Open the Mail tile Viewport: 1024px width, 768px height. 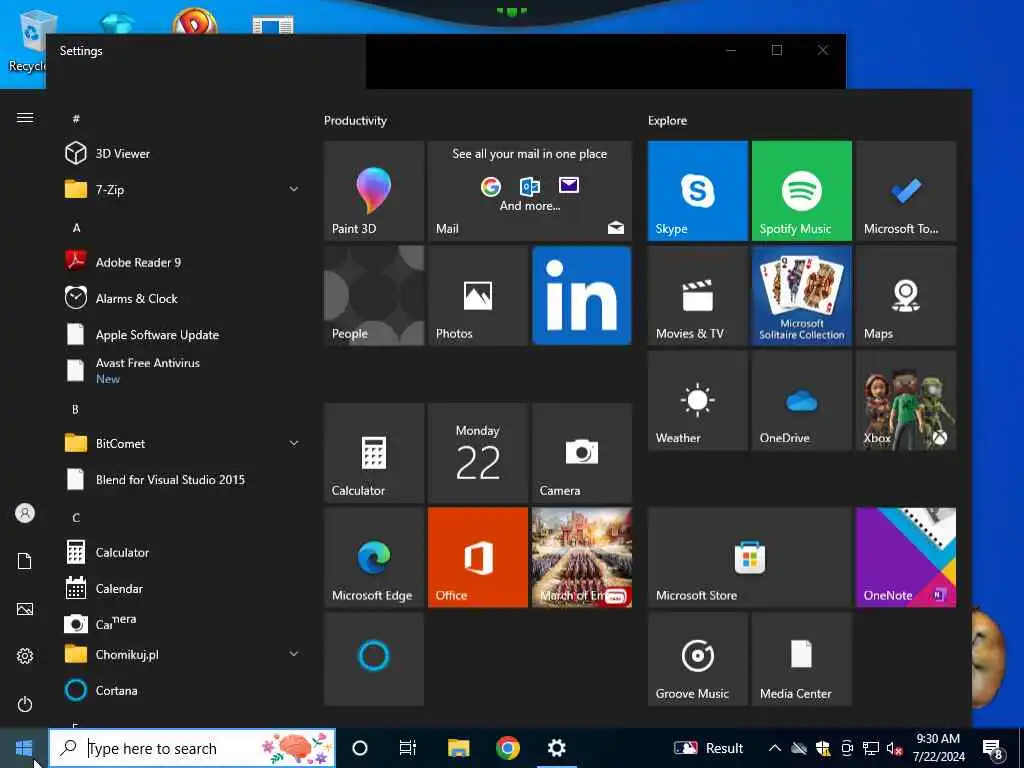coord(530,191)
